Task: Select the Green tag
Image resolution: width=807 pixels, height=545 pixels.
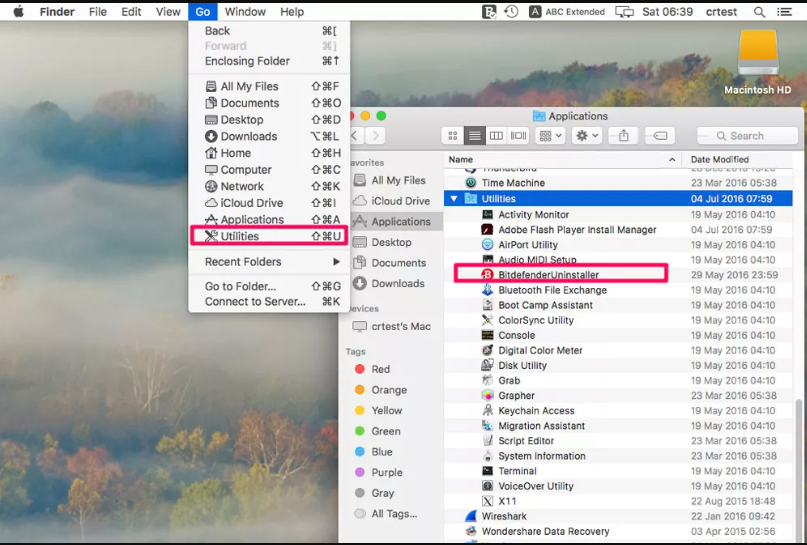Action: click(378, 431)
